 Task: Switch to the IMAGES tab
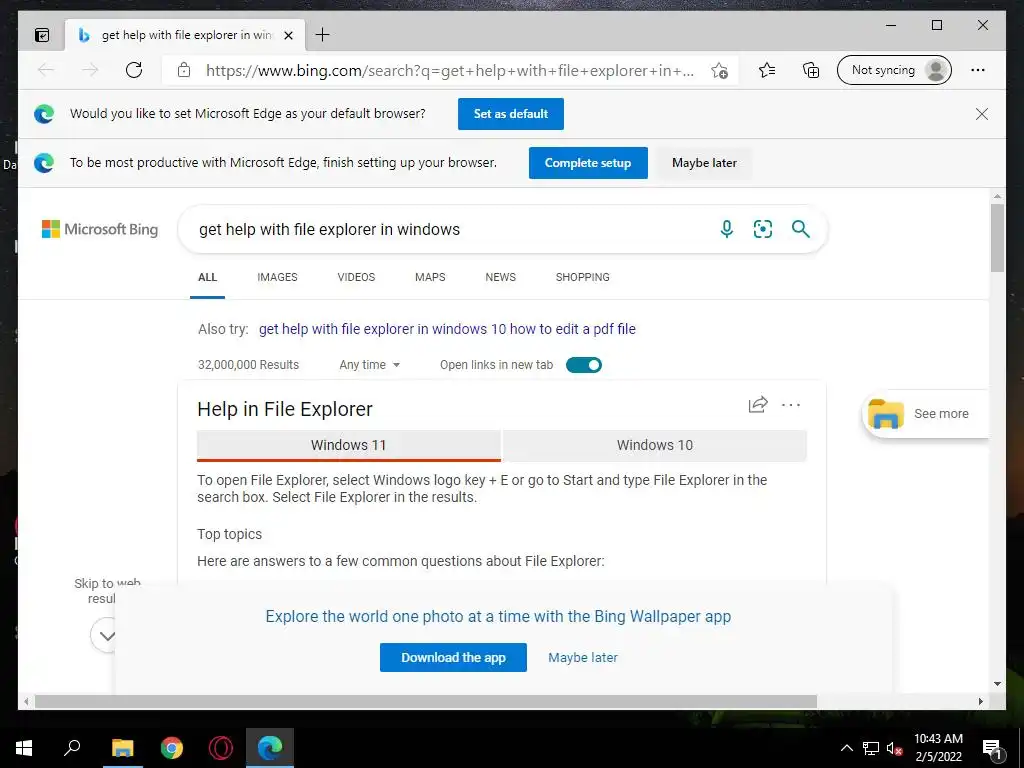pyautogui.click(x=277, y=277)
